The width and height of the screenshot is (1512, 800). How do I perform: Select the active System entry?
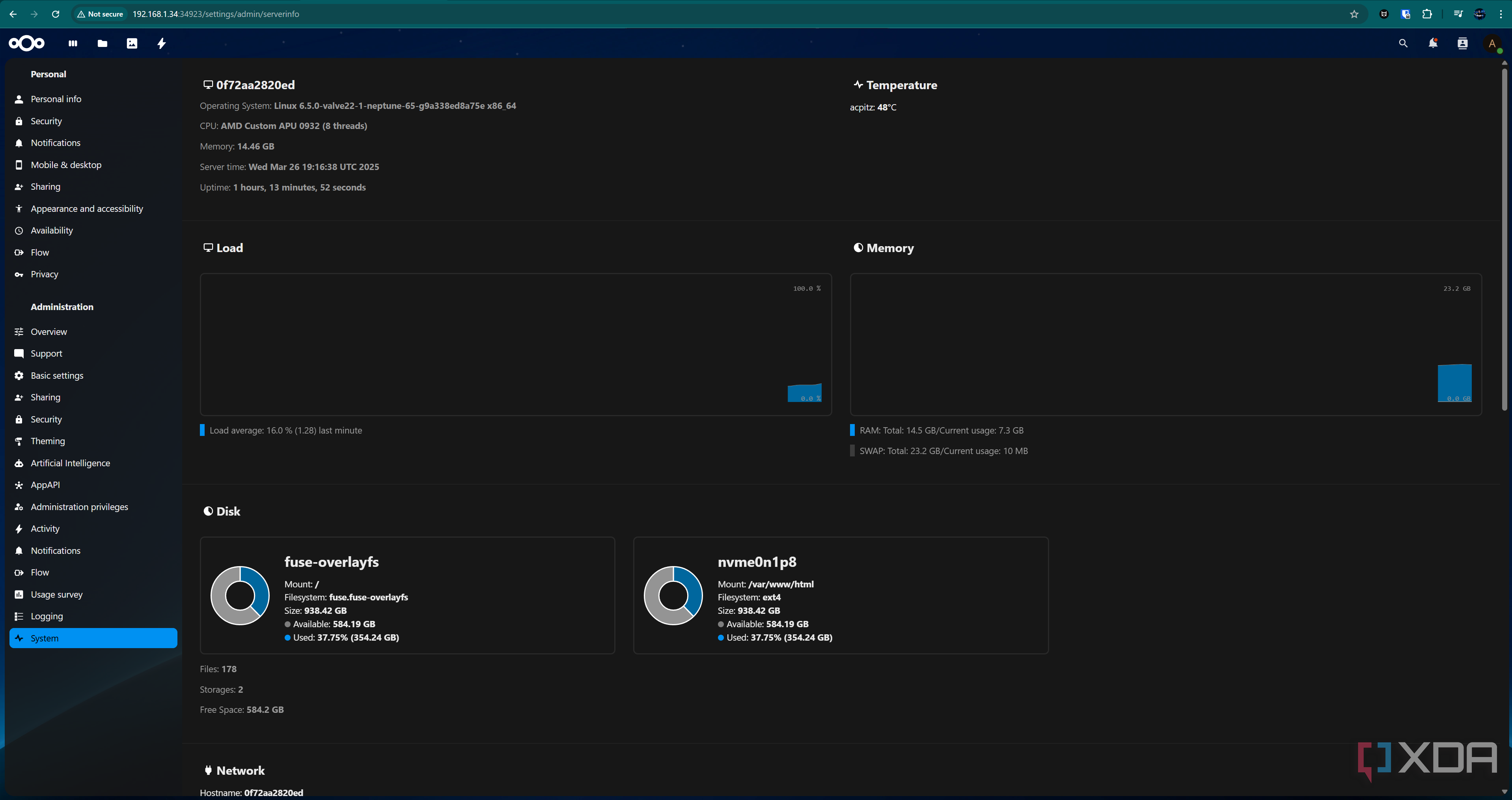coord(93,639)
